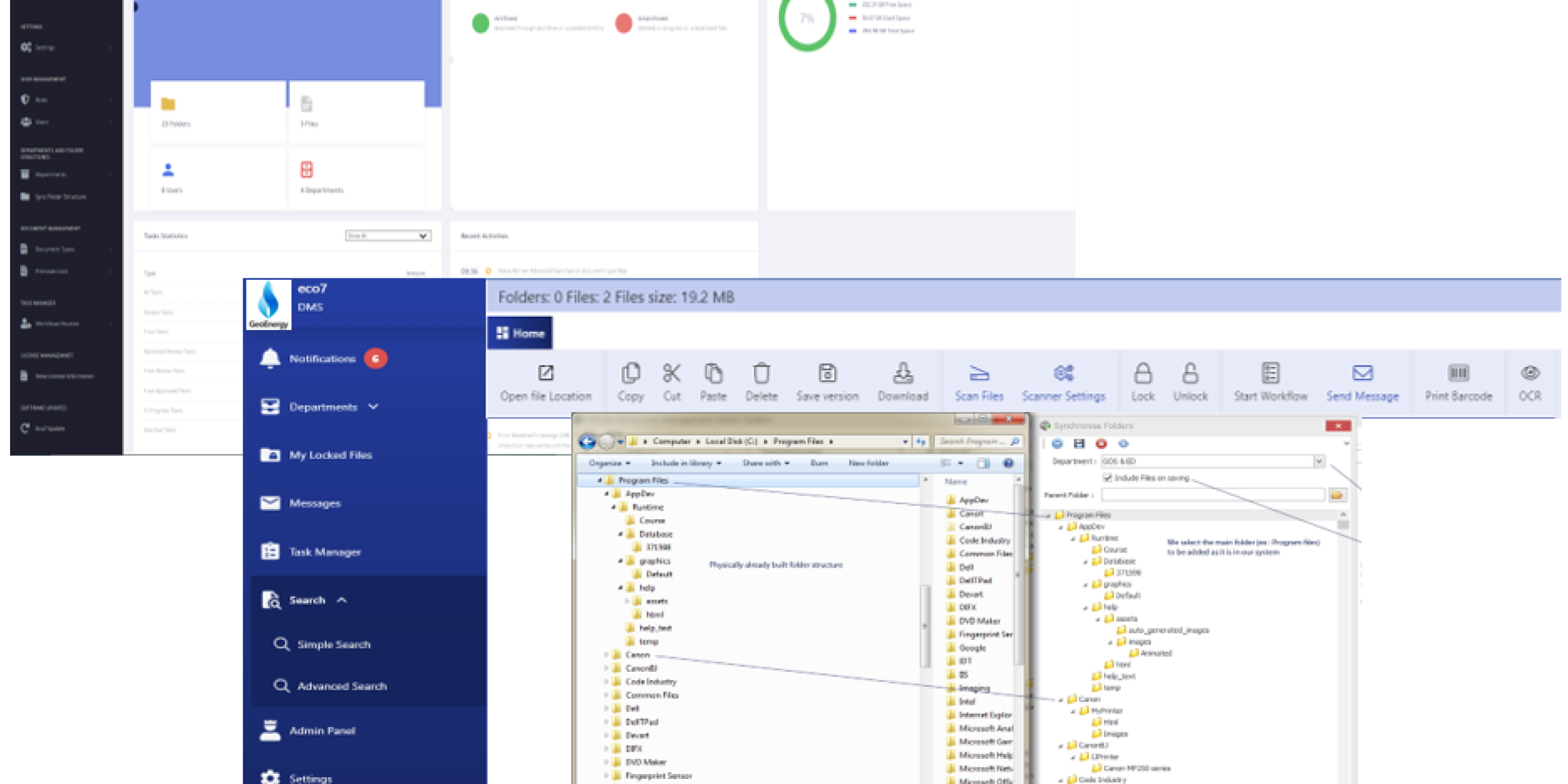This screenshot has width=1568, height=784.
Task: Open the Notifications sidebar item
Action: (x=322, y=359)
